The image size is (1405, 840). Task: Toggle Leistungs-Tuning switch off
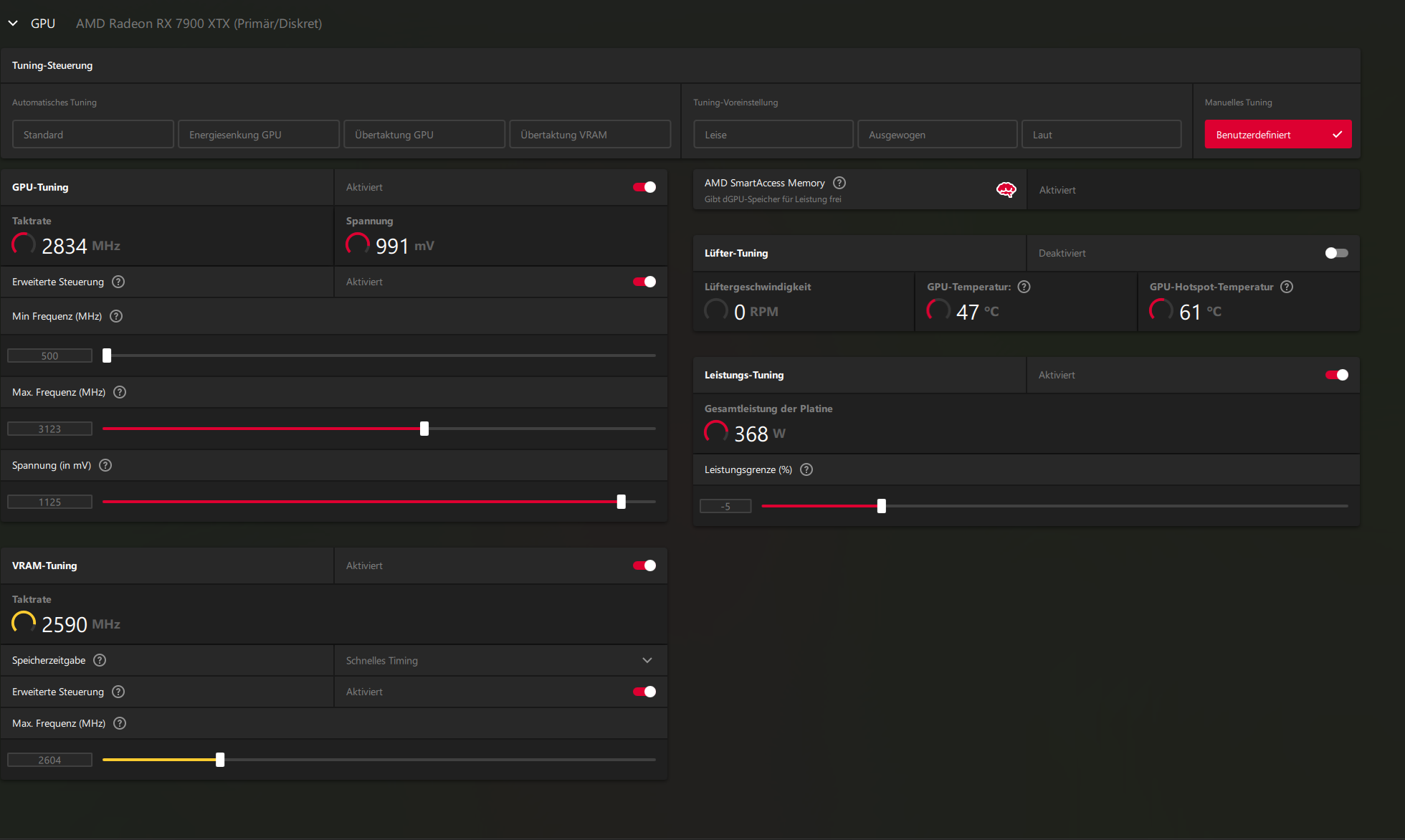pos(1336,375)
